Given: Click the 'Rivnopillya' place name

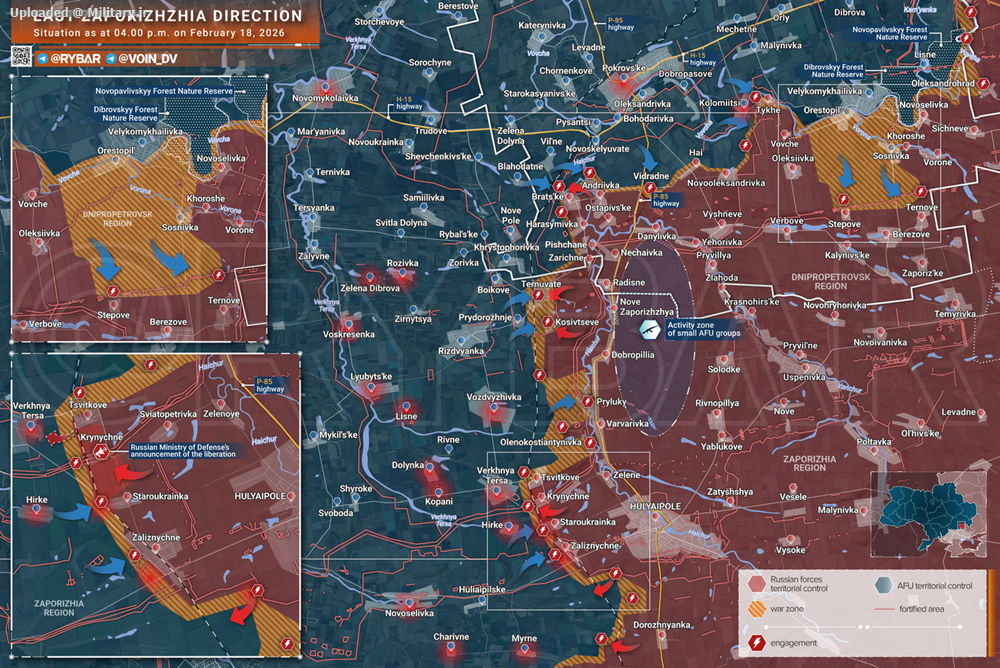Looking at the screenshot, I should [717, 403].
